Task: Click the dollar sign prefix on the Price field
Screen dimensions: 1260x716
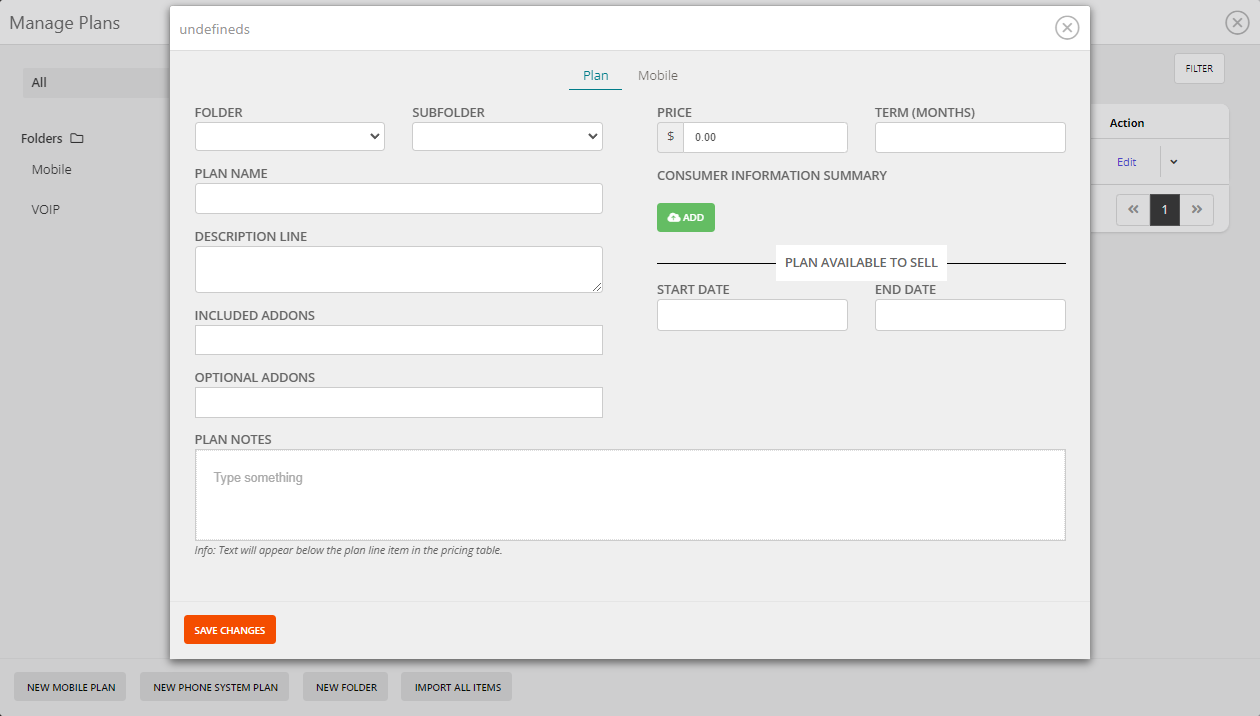Action: (670, 137)
